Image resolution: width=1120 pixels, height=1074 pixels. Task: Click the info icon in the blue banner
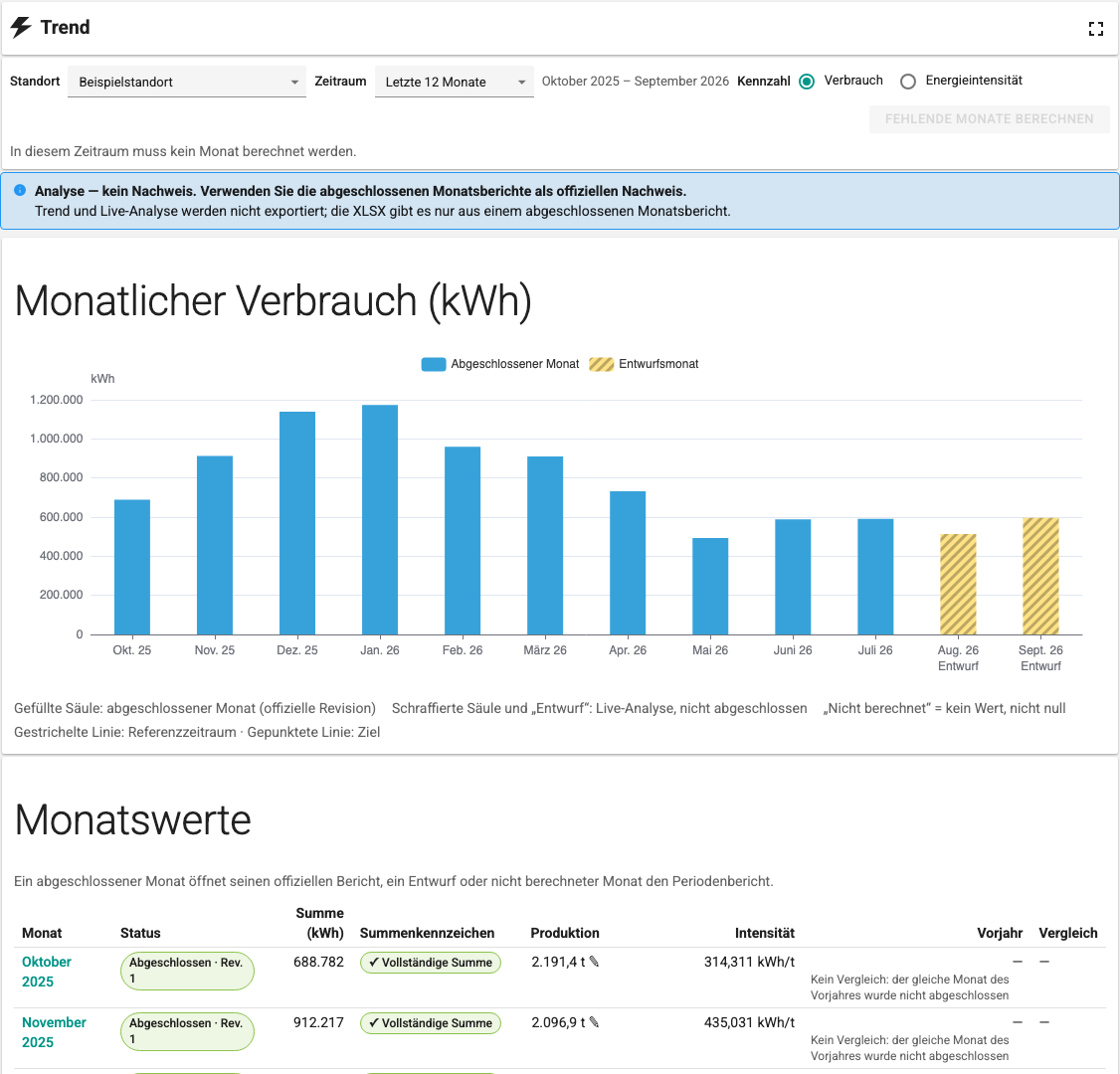pos(20,190)
